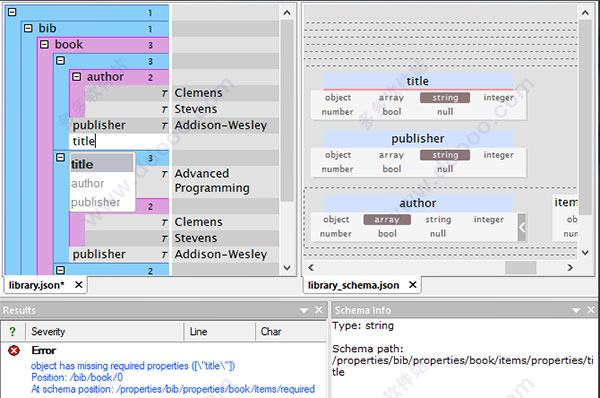The image size is (600, 398).
Task: Select 'number' type for the title property
Action: click(338, 112)
